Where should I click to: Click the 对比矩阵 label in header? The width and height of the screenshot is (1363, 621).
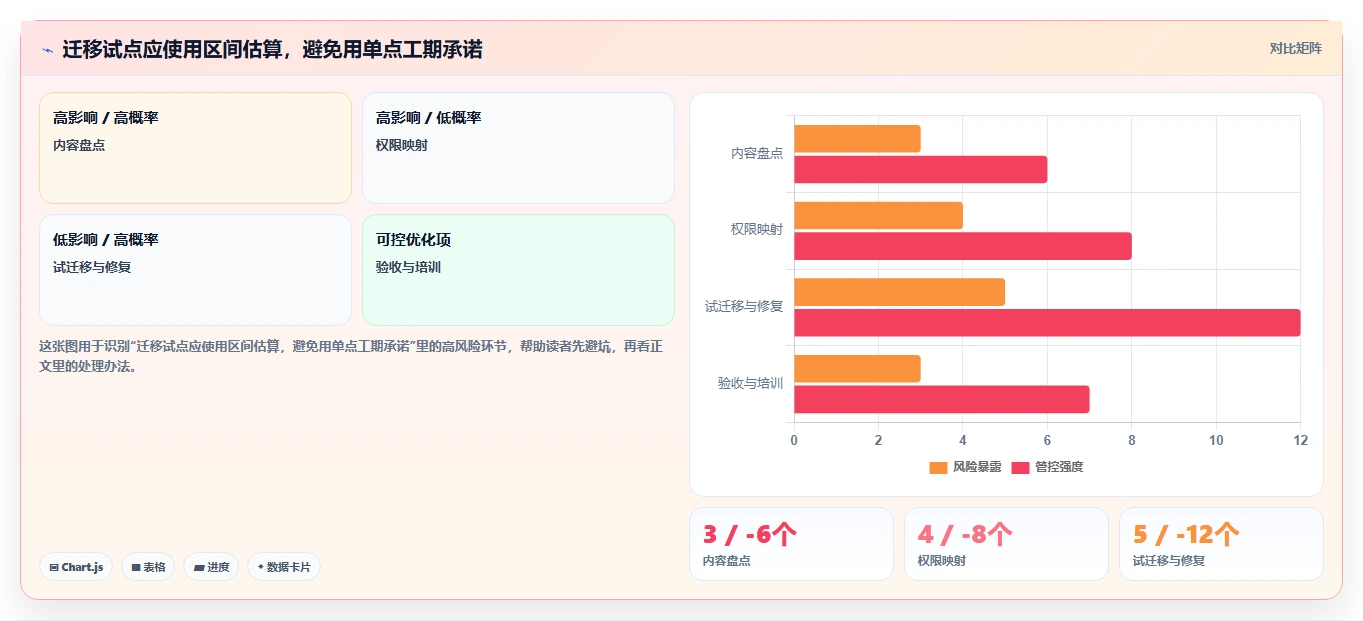1295,49
